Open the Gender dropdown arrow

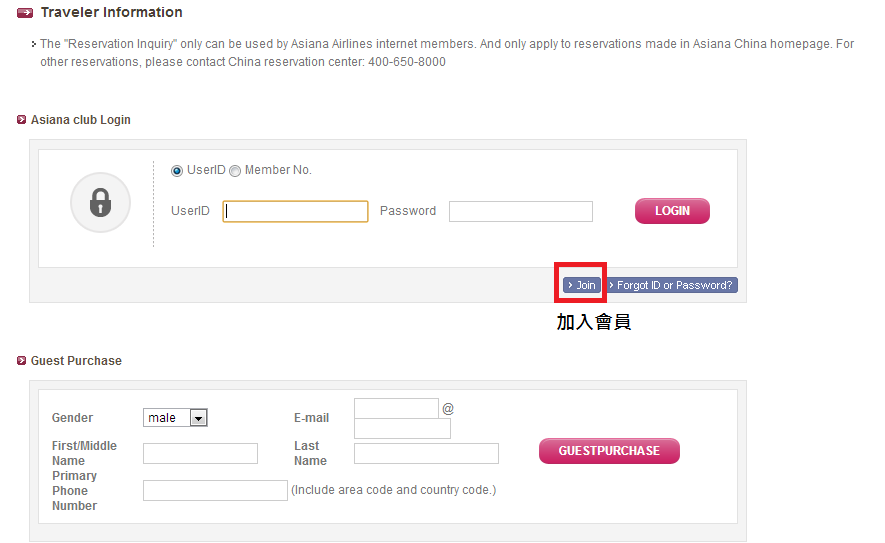pos(198,418)
